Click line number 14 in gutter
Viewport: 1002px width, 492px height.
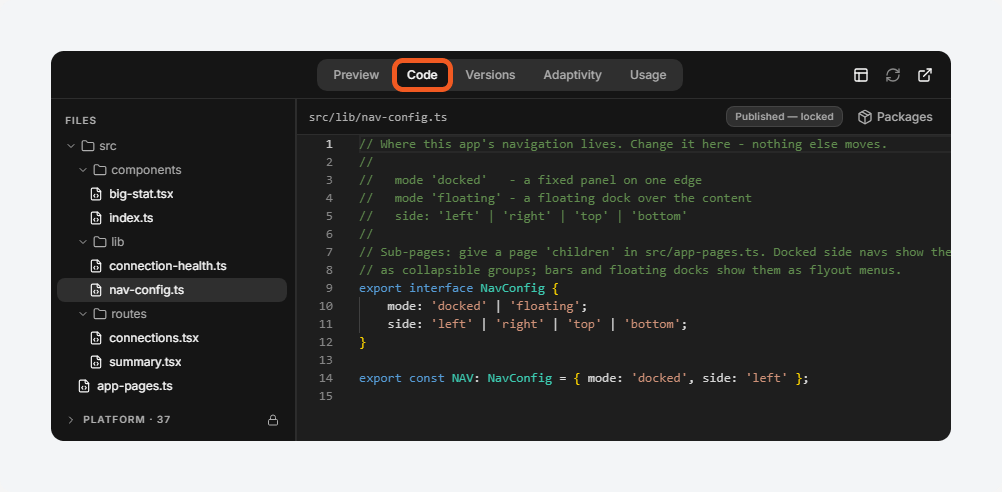pyautogui.click(x=326, y=378)
